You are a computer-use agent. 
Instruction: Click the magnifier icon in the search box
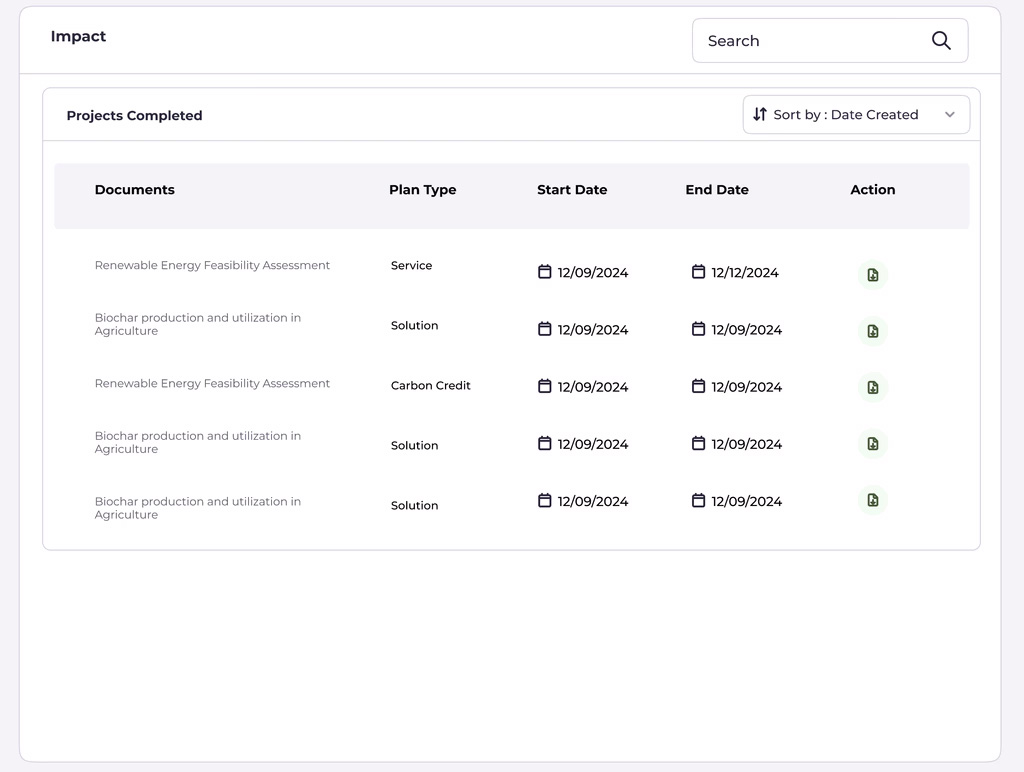point(940,41)
